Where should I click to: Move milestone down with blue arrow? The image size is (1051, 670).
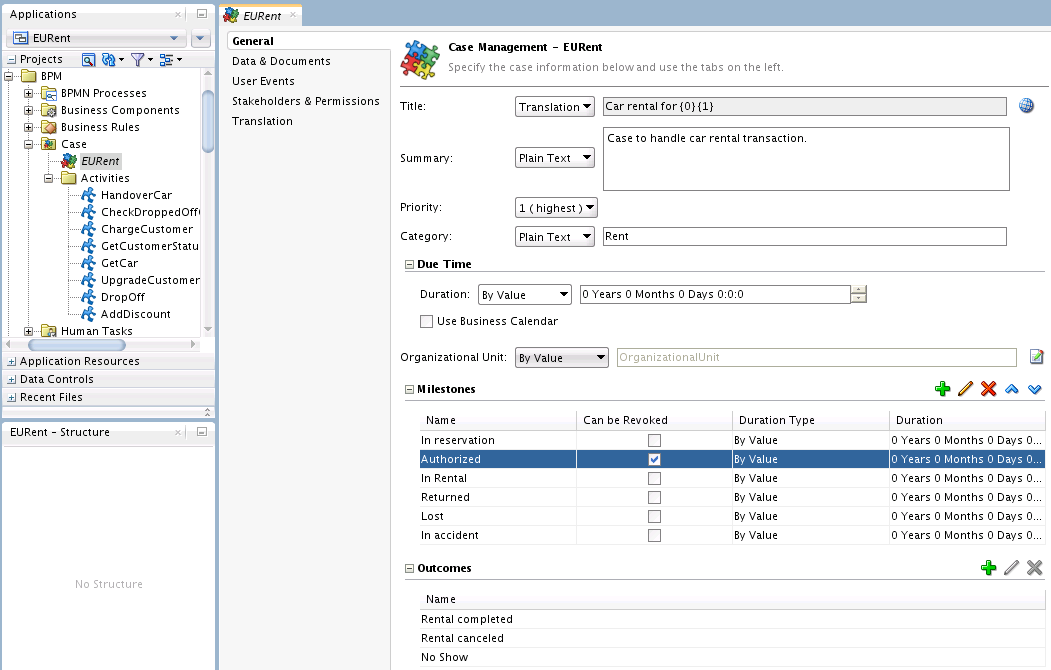pyautogui.click(x=1035, y=389)
